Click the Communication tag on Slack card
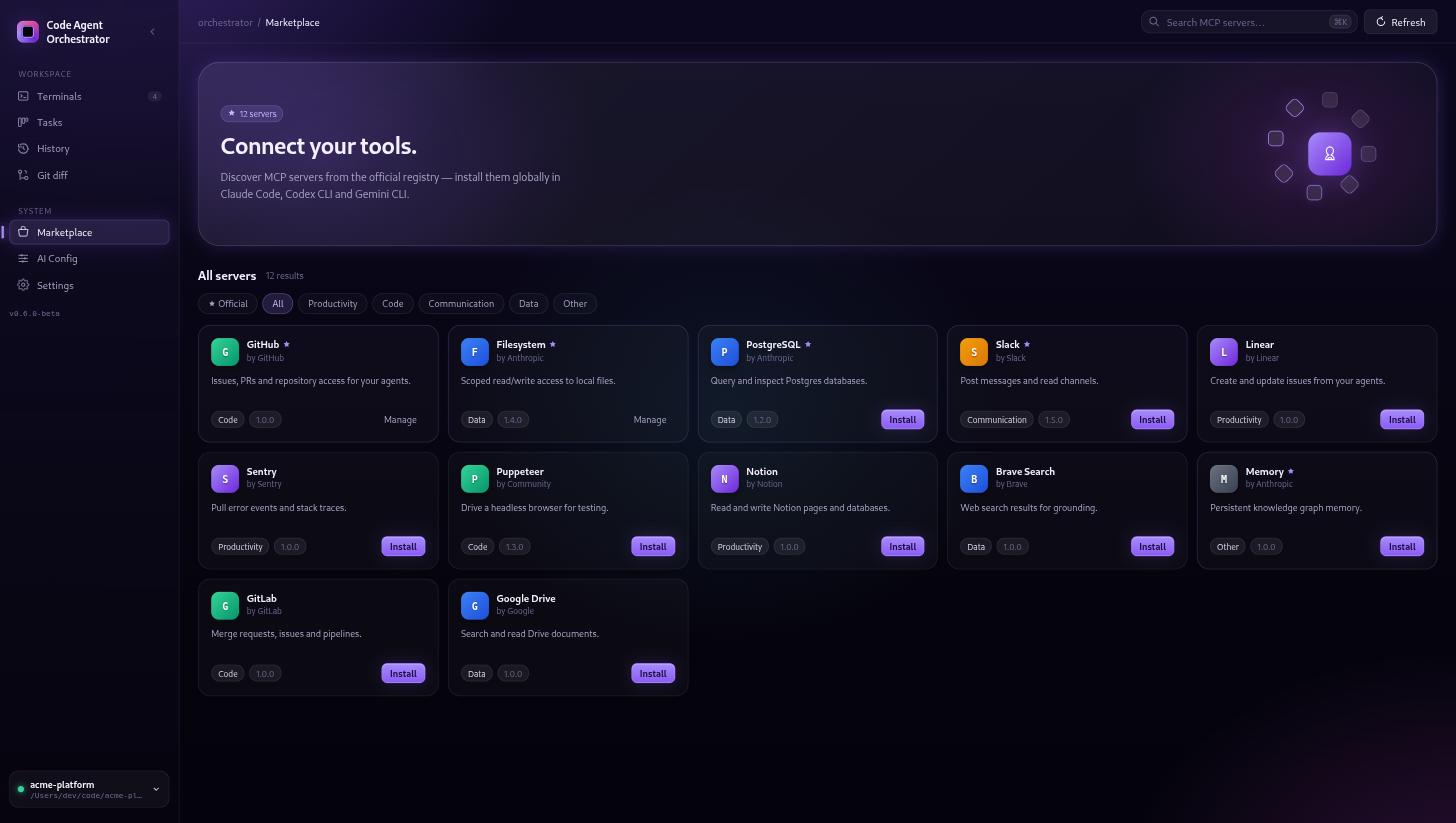 point(997,419)
